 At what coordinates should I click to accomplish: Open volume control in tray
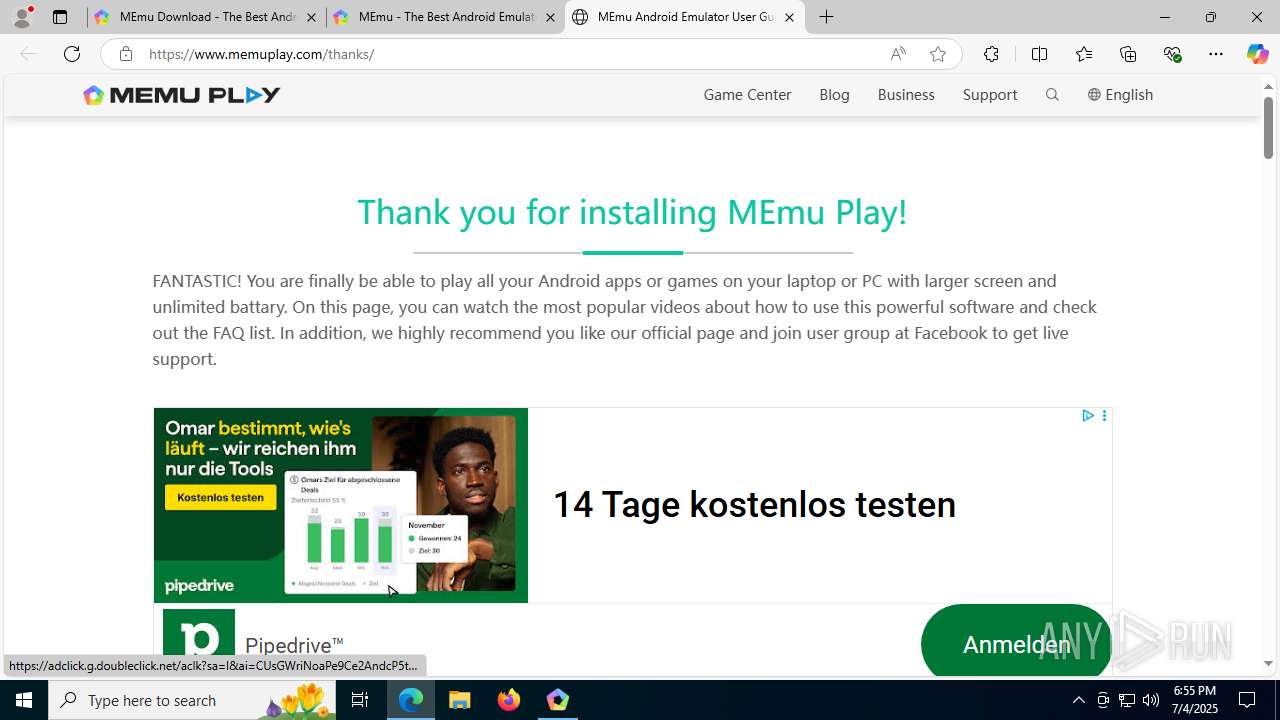coord(1151,700)
